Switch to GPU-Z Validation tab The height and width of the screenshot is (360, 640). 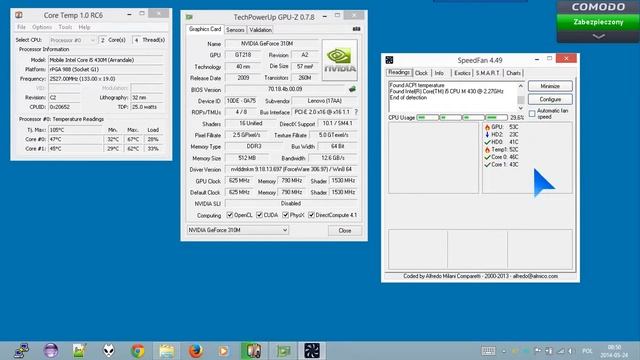click(x=260, y=30)
